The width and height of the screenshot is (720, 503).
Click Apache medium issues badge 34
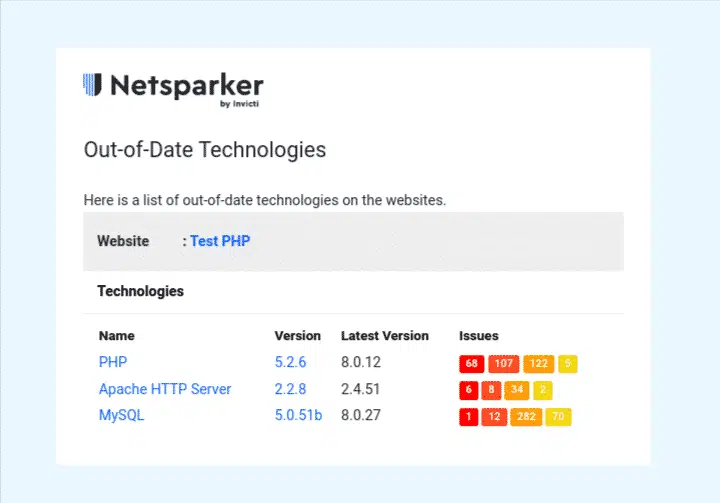(517, 390)
